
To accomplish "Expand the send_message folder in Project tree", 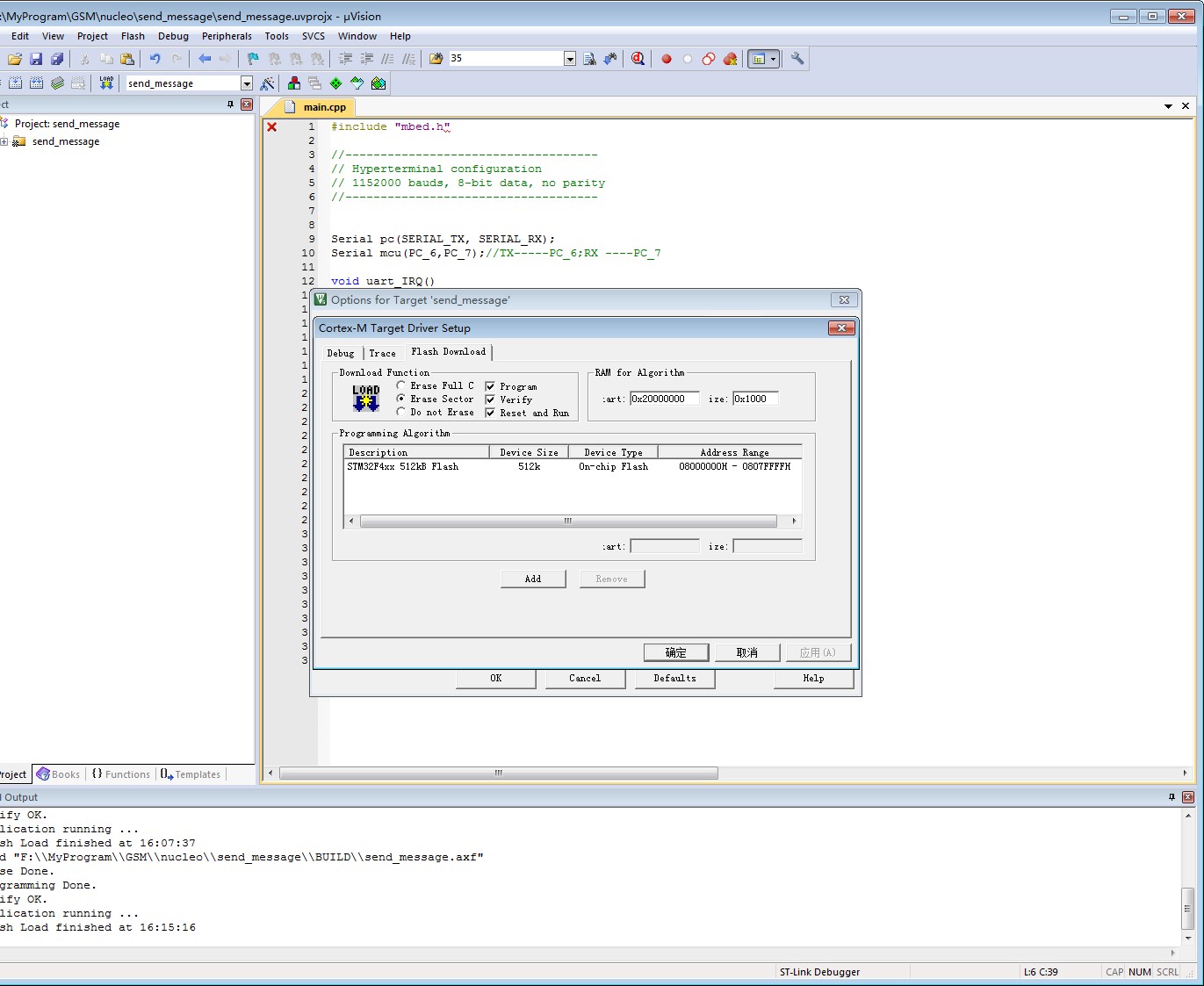I will coord(4,141).
